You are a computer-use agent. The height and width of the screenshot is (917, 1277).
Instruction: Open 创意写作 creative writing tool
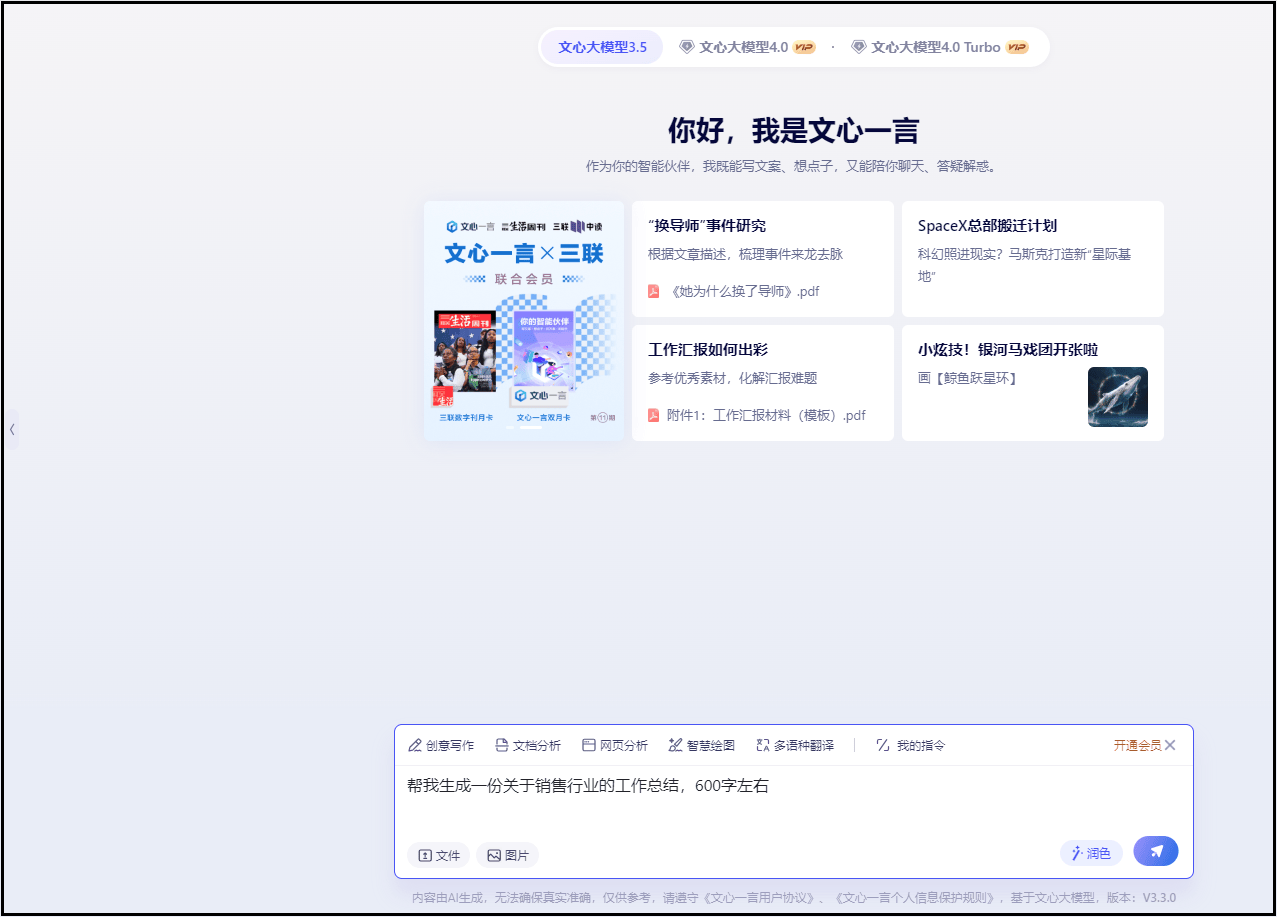[x=441, y=745]
